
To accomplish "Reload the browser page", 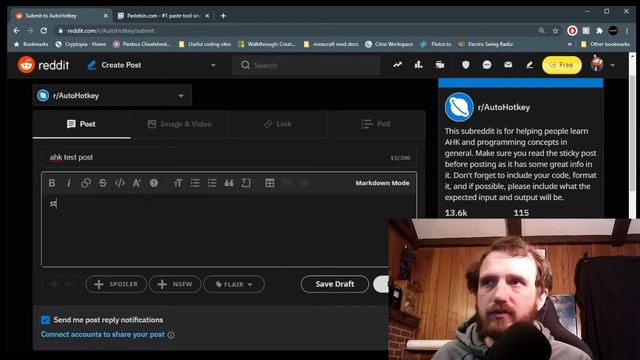I will click(44, 31).
